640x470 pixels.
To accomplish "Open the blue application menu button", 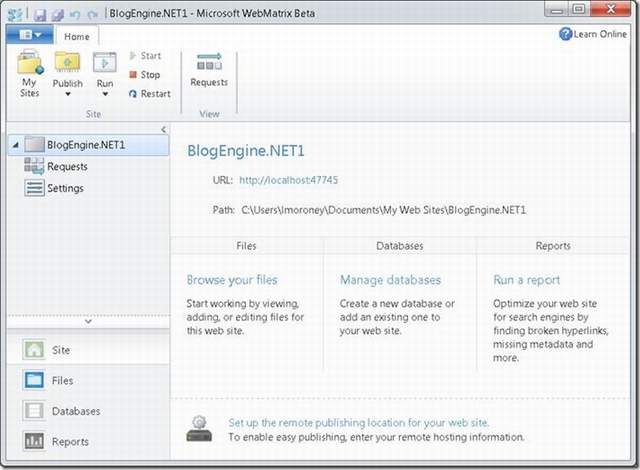I will pos(30,35).
